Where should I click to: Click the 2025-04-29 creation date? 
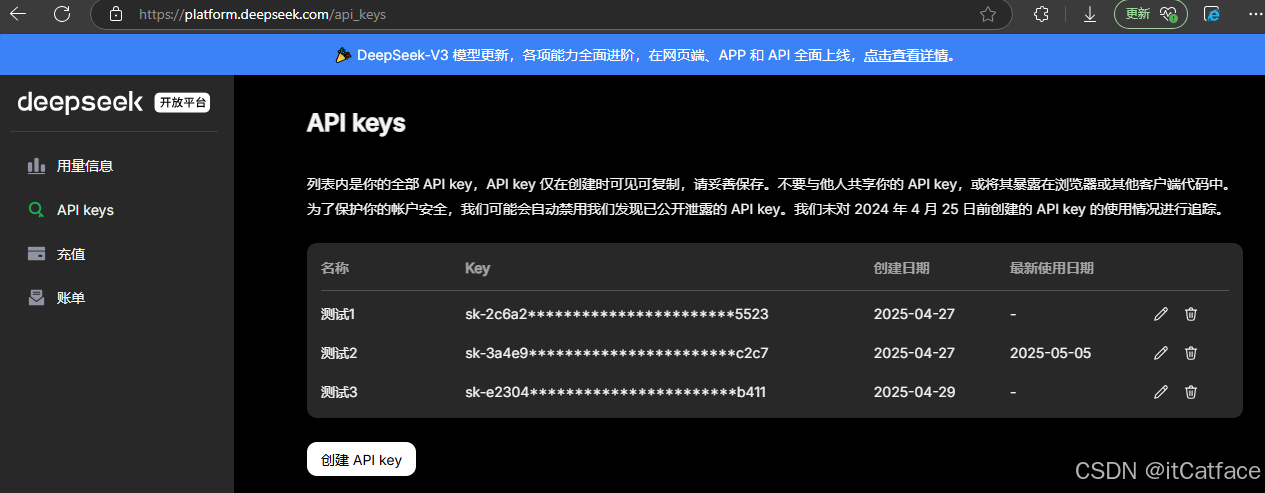coord(914,392)
